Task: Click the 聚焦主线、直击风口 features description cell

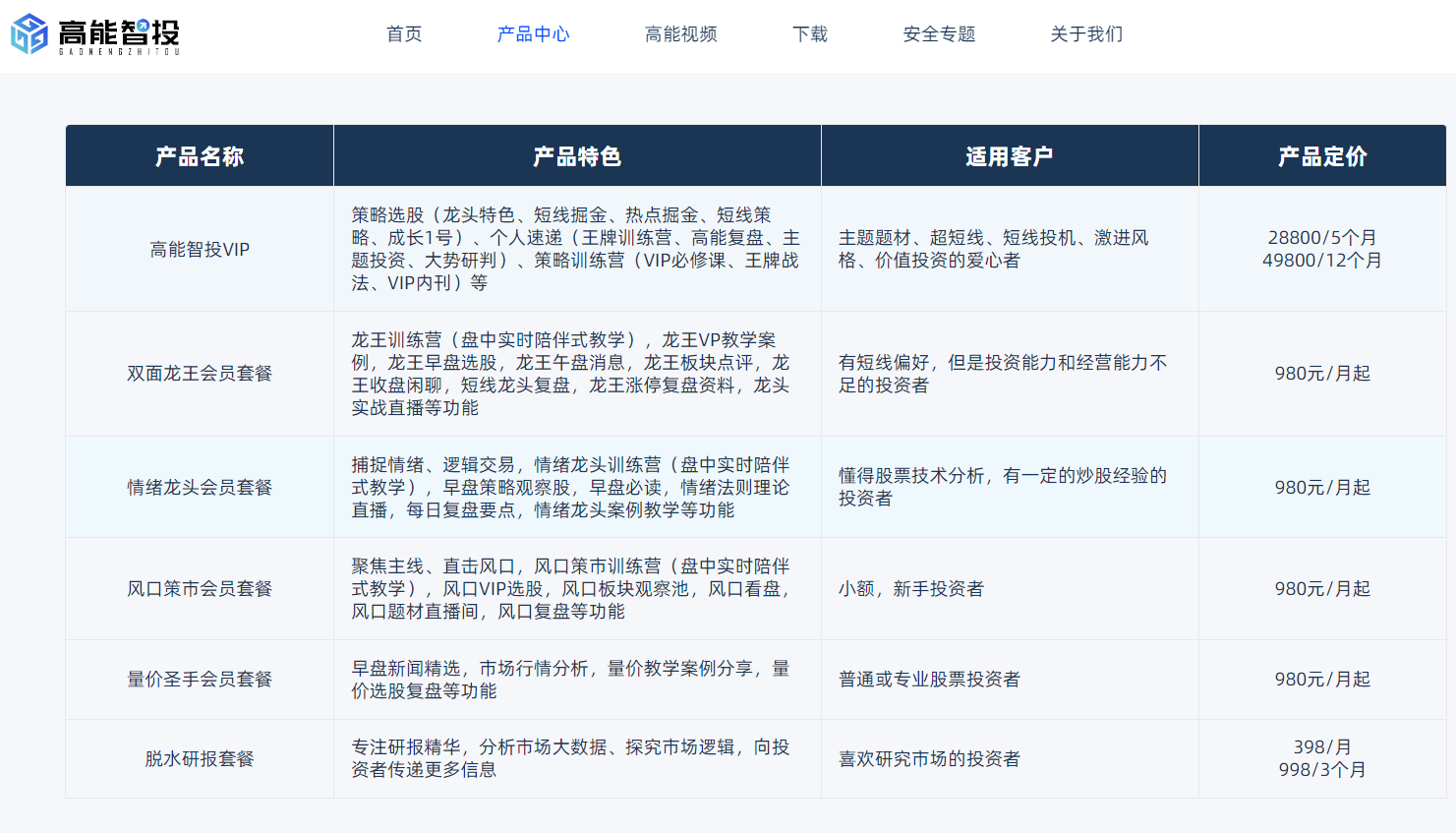Action: click(x=577, y=588)
